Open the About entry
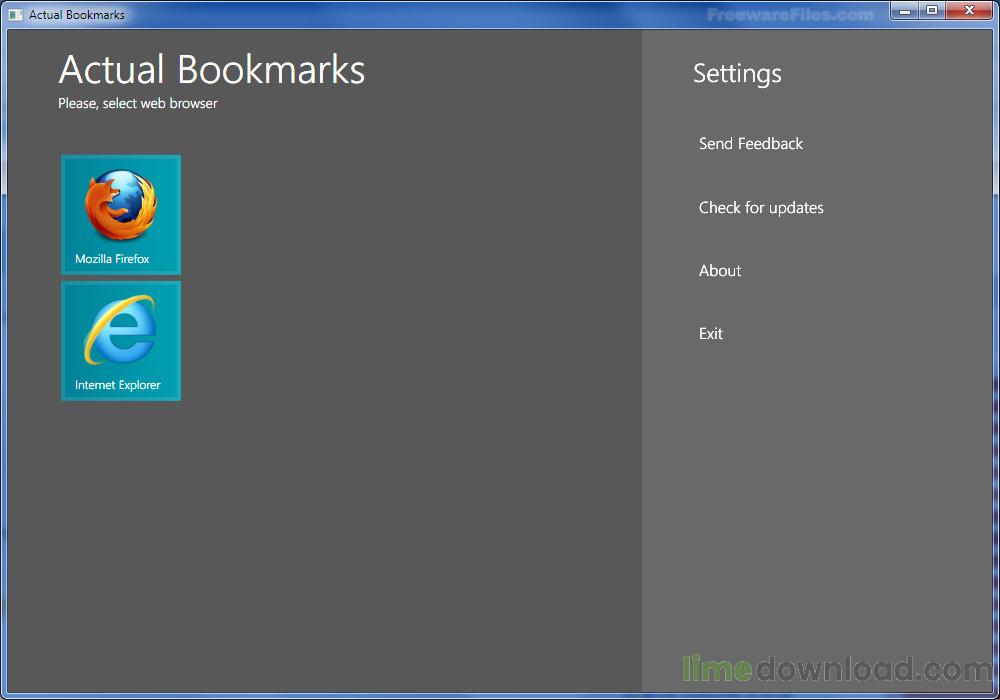This screenshot has height=700, width=1000. [x=720, y=271]
